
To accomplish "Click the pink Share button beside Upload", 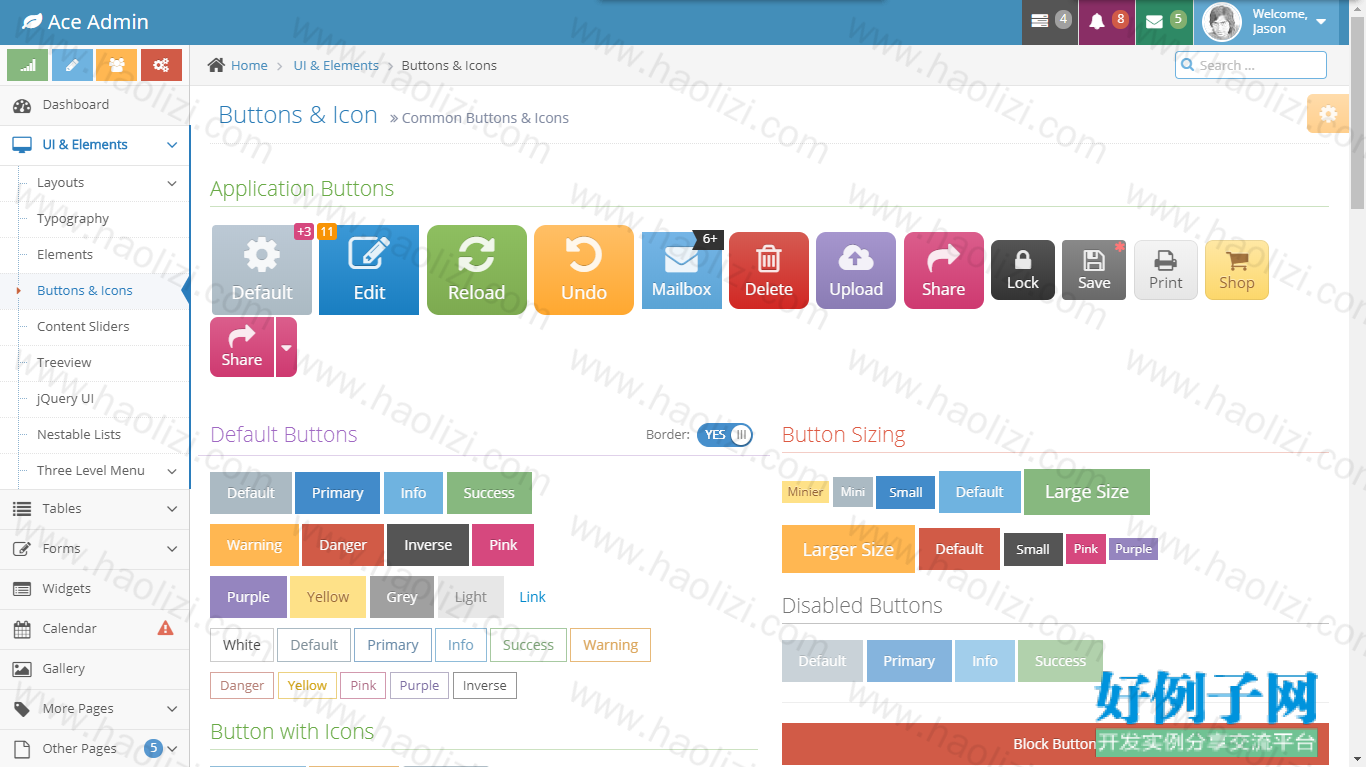I will tap(944, 270).
